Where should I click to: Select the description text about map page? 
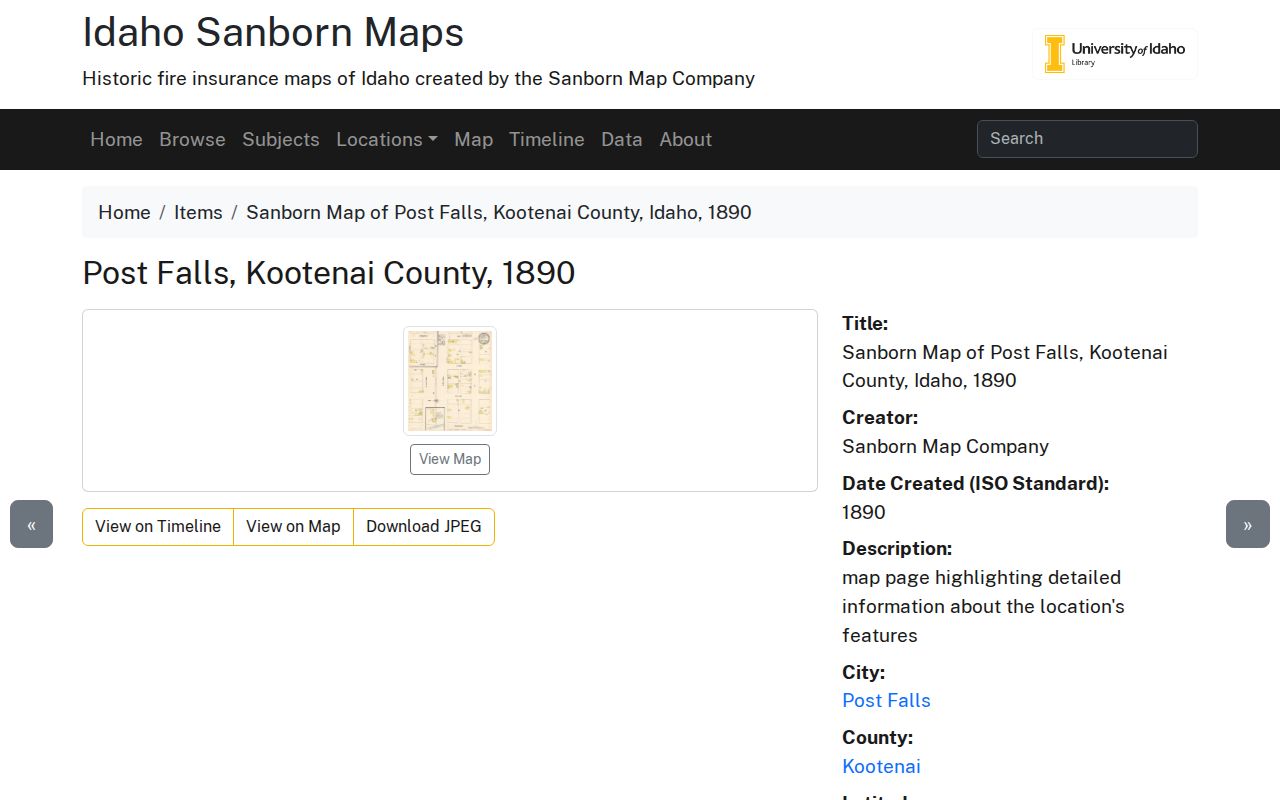coord(983,606)
